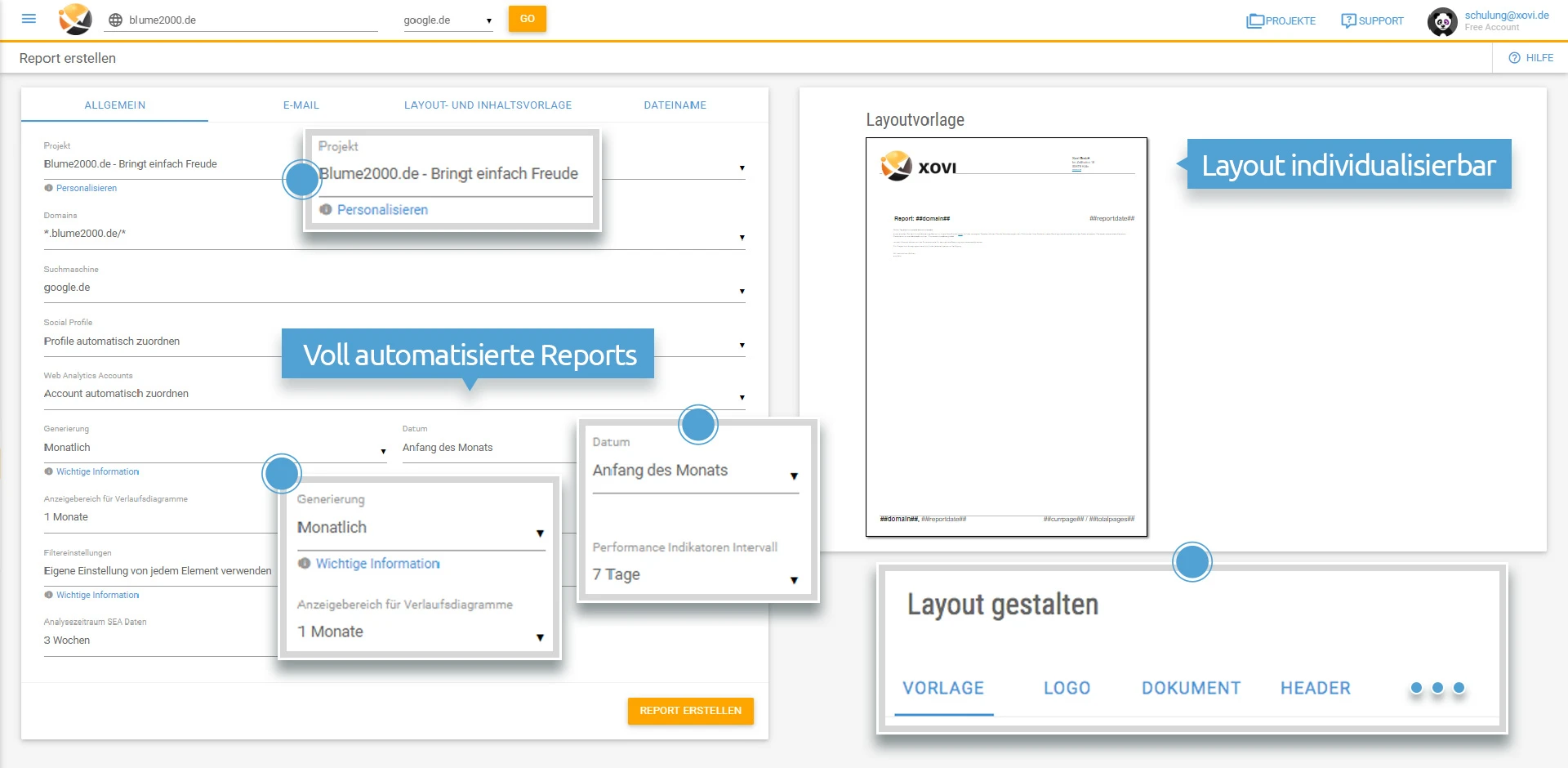Open the Suchmaschine google.de dropdown
1568x768 pixels.
[x=741, y=291]
